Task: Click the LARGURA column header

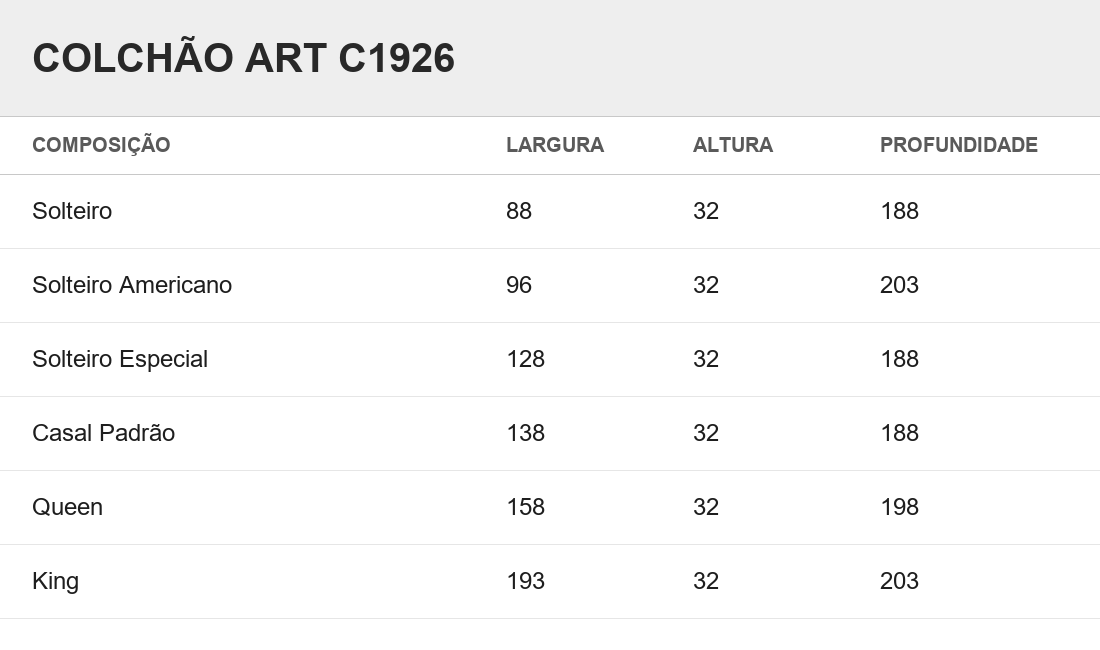Action: point(555,145)
